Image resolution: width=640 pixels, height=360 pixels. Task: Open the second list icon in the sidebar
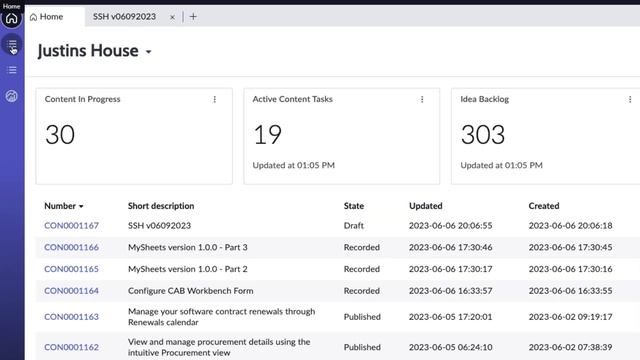click(x=12, y=70)
